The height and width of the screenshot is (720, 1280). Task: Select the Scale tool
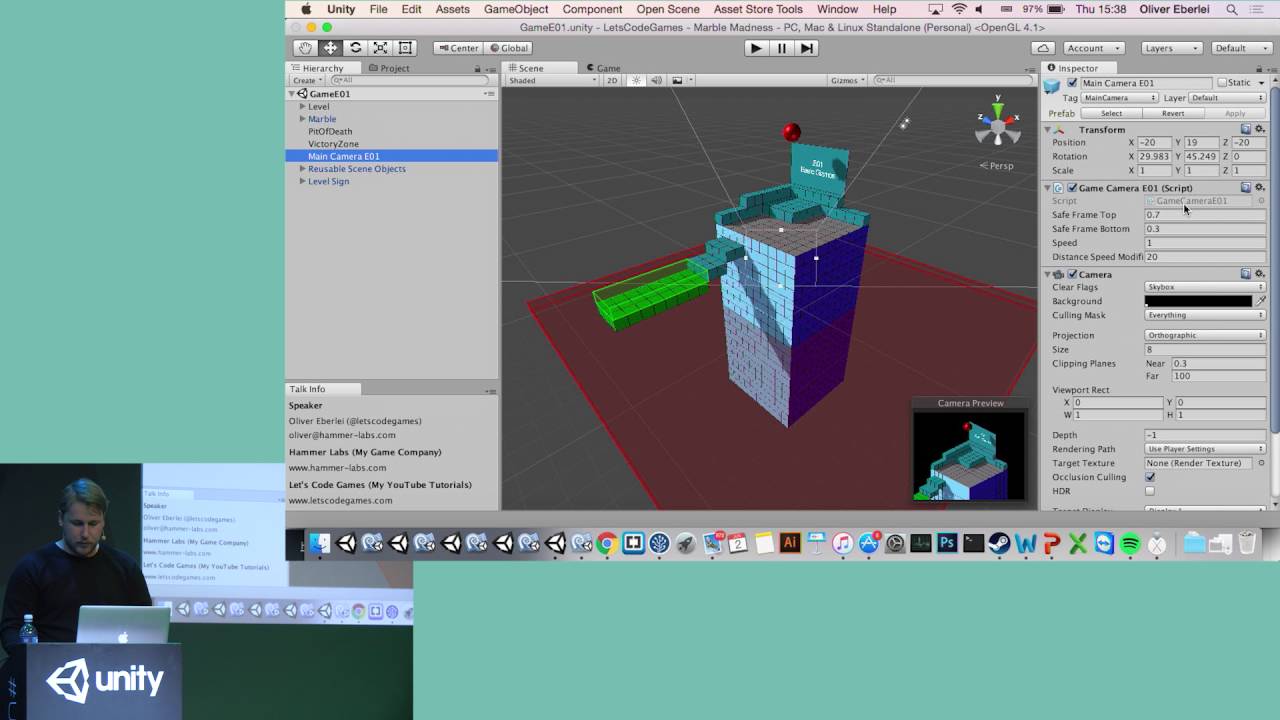tap(380, 48)
